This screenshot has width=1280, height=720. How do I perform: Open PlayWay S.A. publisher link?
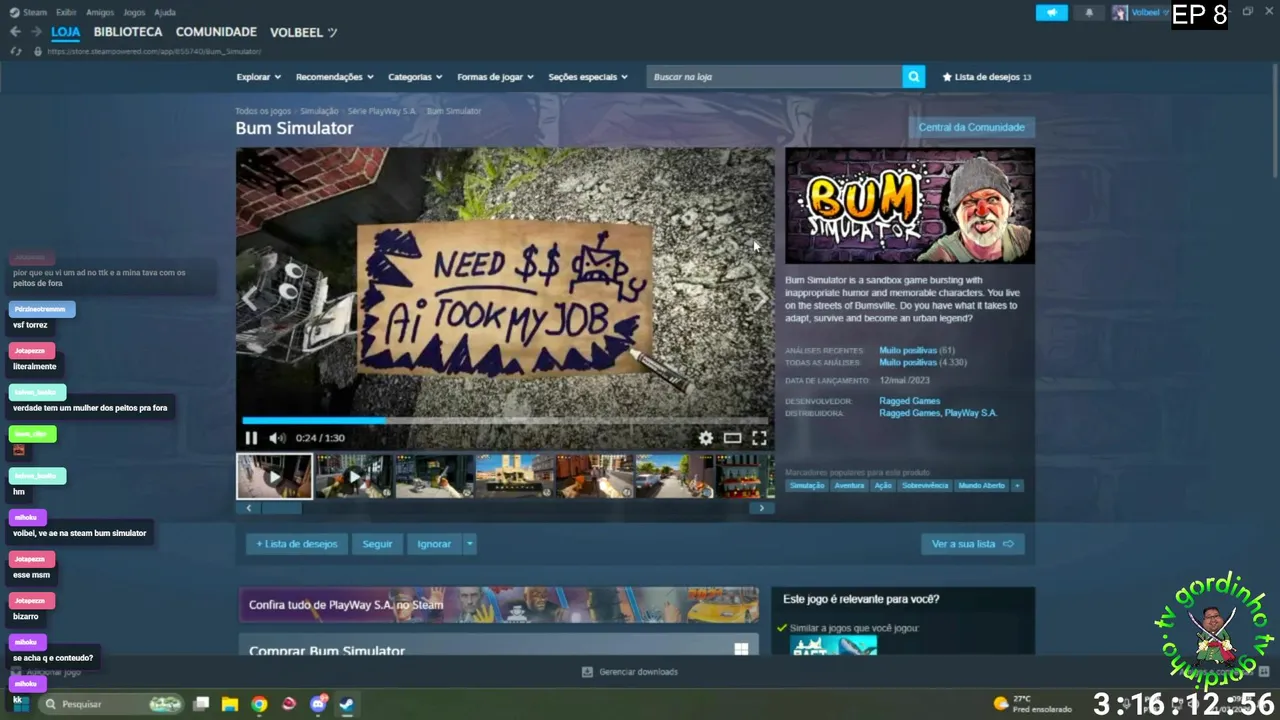(970, 413)
